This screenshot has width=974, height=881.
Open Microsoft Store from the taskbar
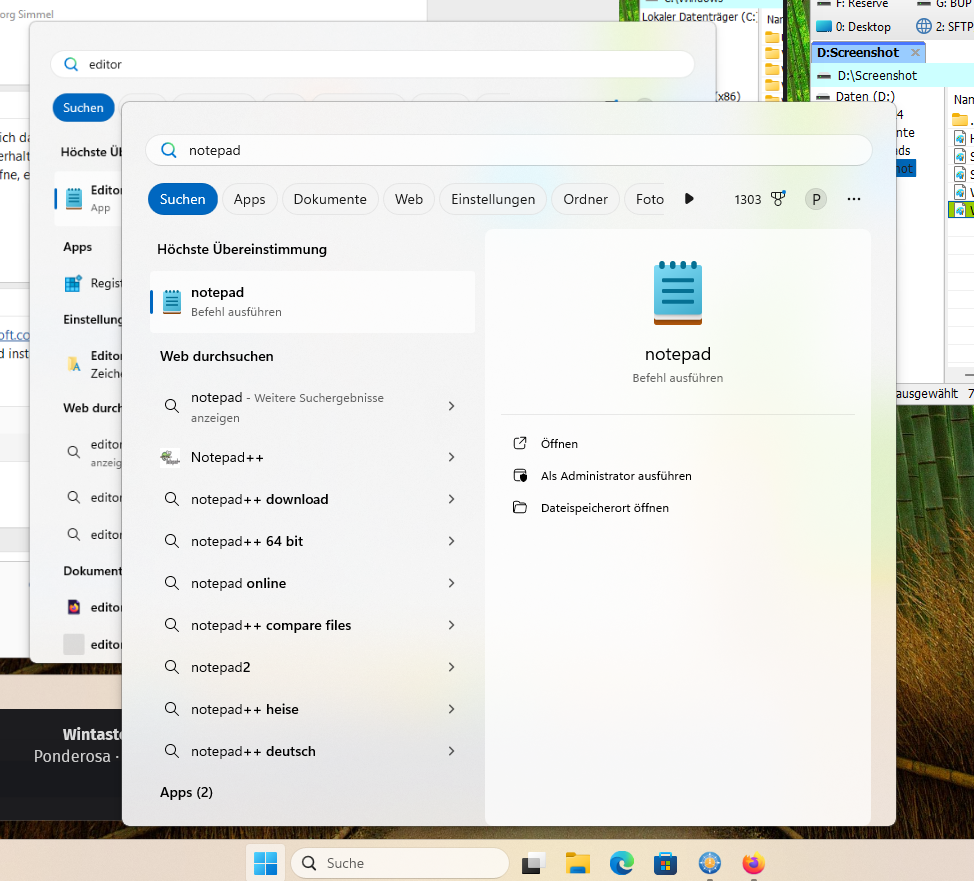pos(665,864)
